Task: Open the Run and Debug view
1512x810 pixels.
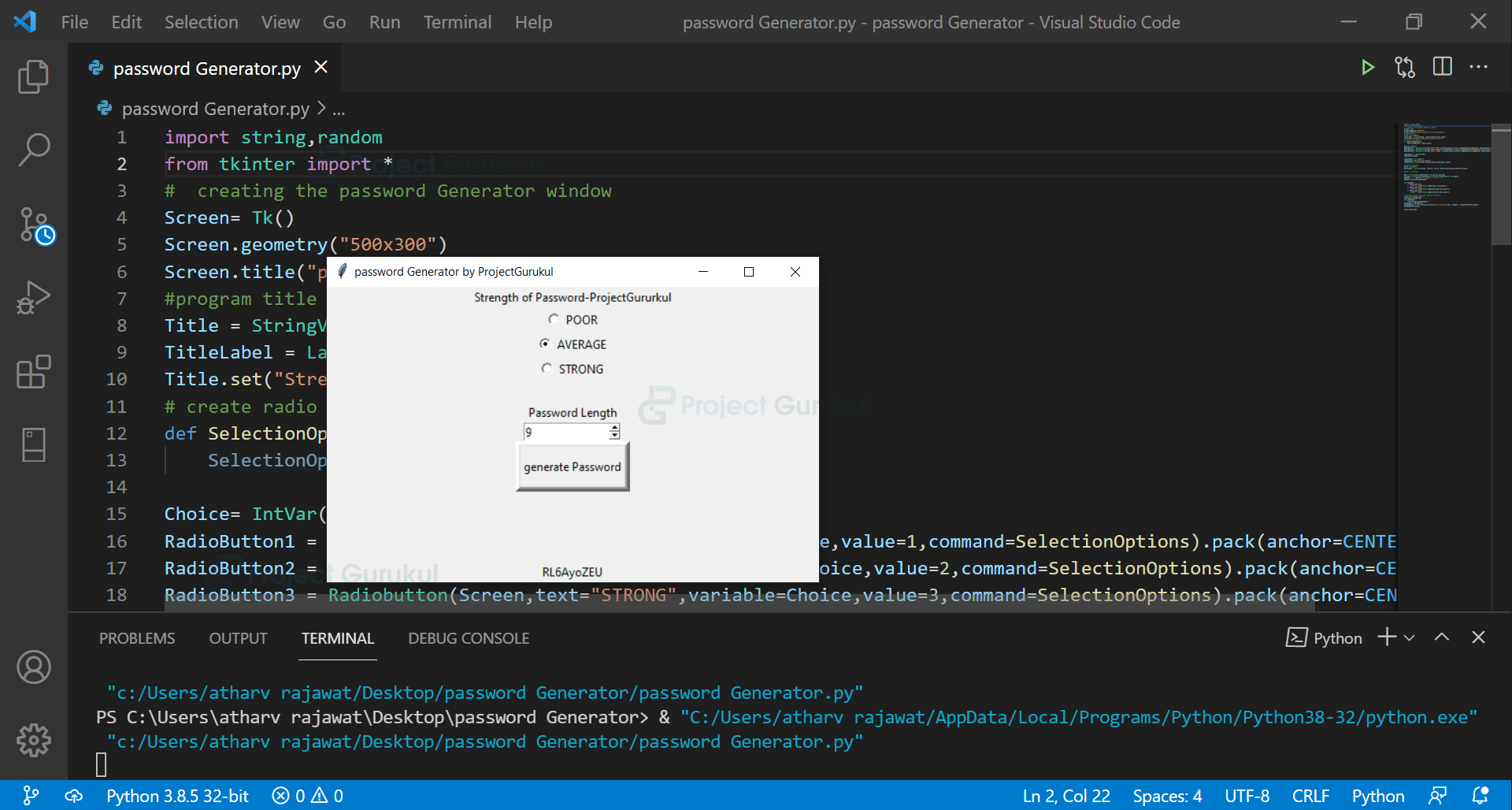Action: point(32,297)
